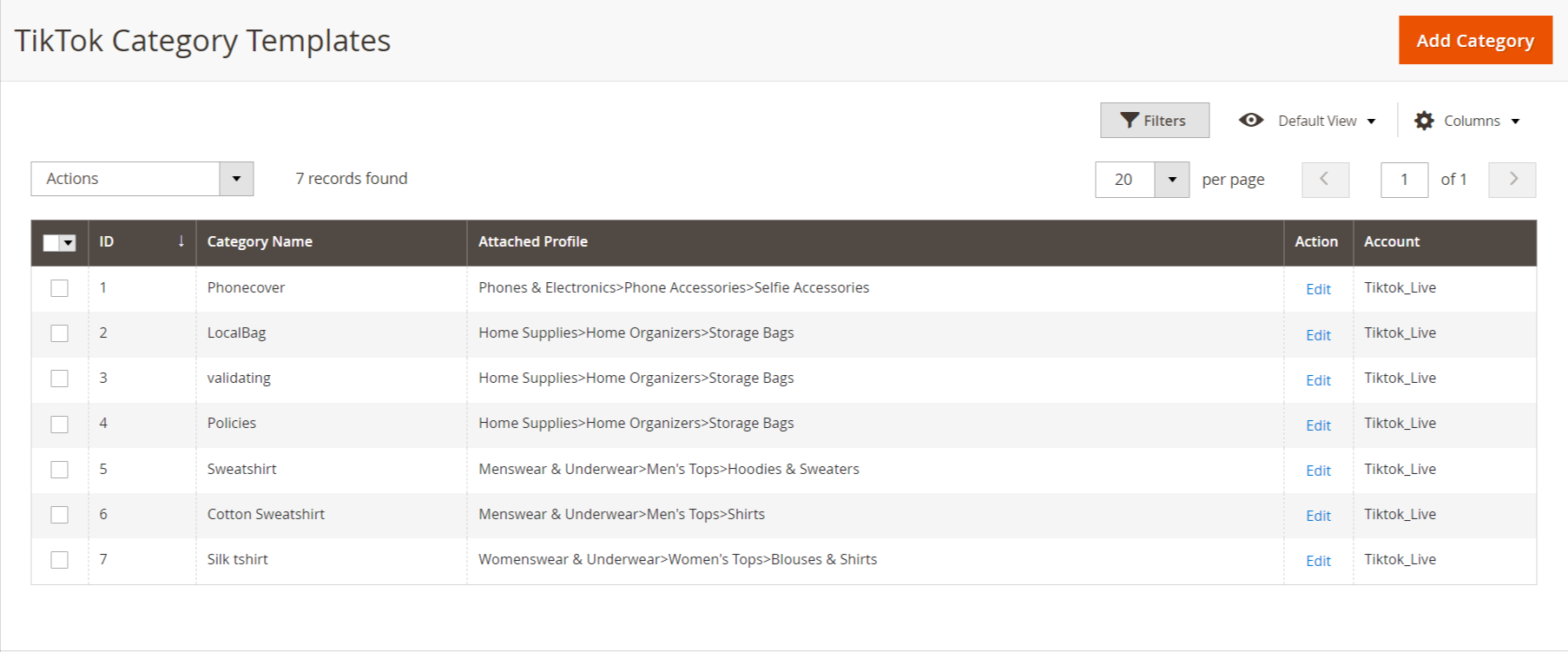Go to previous page arrow

click(x=1325, y=180)
